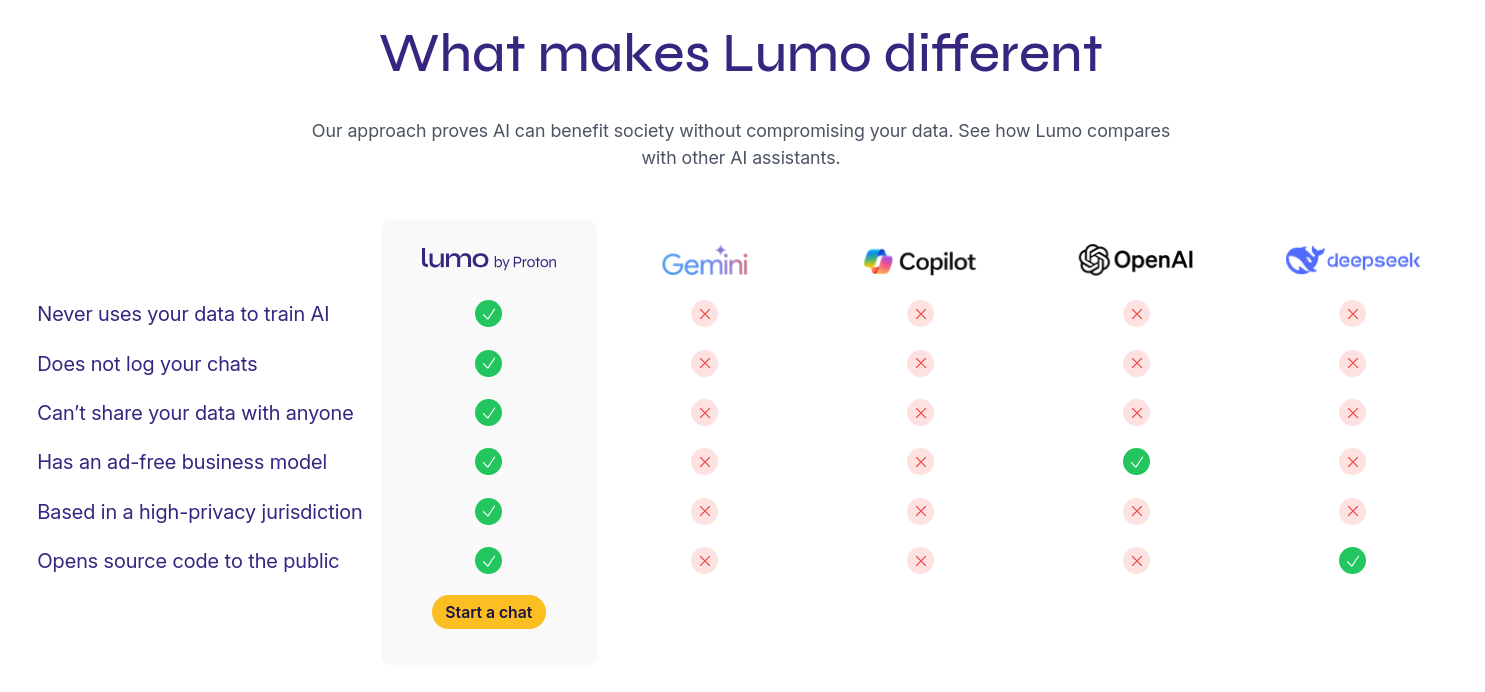Click the "What makes Lumo different" heading

(741, 52)
